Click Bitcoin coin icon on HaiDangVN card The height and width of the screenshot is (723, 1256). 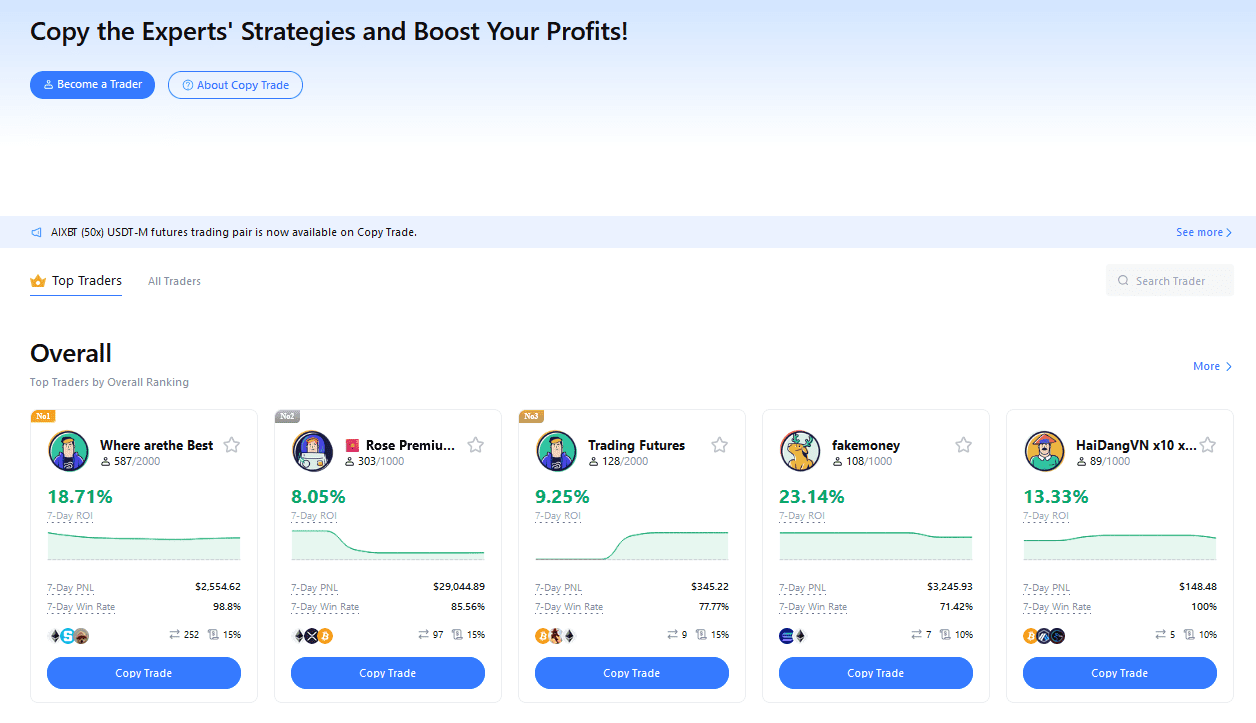tap(1031, 635)
